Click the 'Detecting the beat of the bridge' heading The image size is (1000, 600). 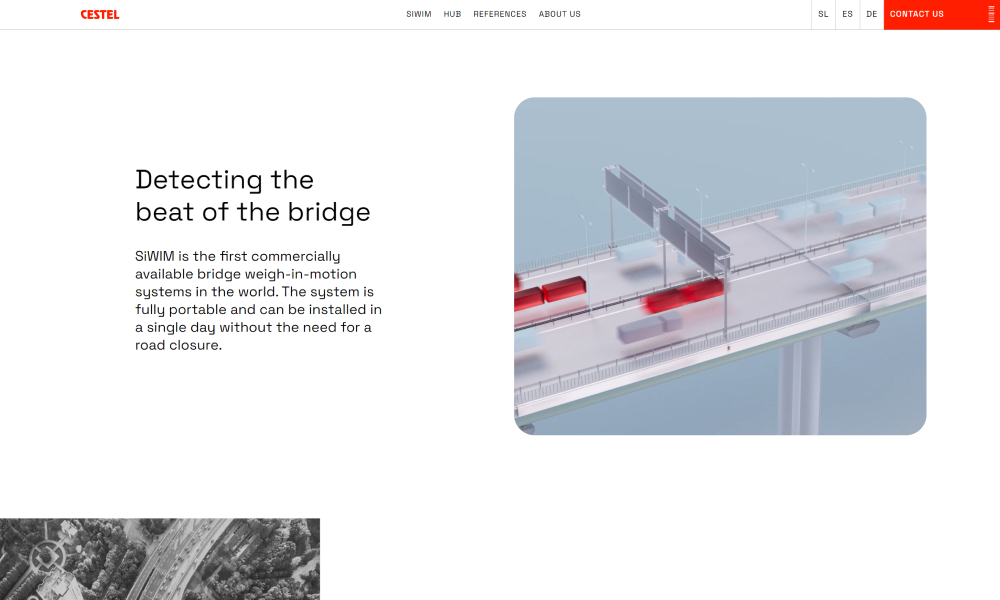tap(252, 195)
